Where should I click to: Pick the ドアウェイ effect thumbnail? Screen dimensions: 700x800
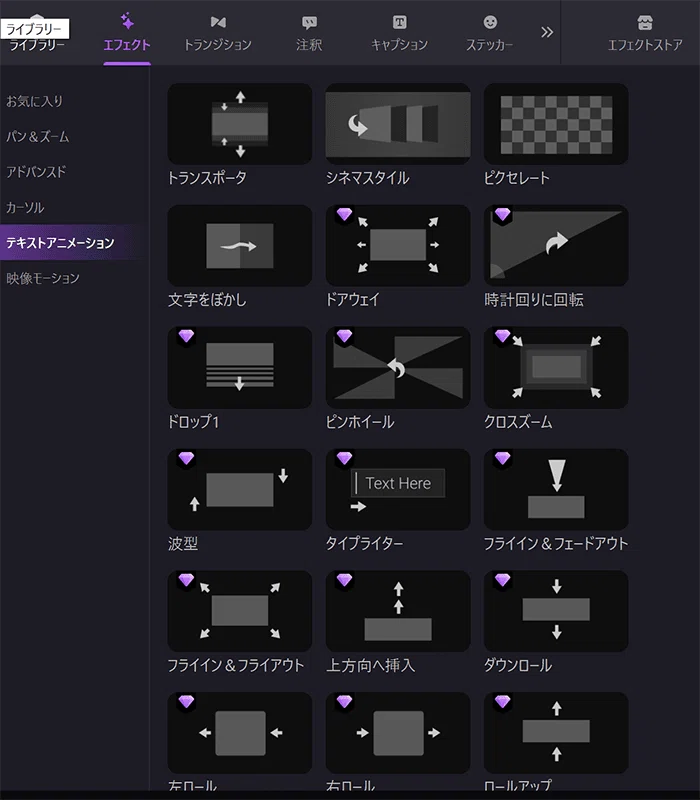click(x=398, y=245)
